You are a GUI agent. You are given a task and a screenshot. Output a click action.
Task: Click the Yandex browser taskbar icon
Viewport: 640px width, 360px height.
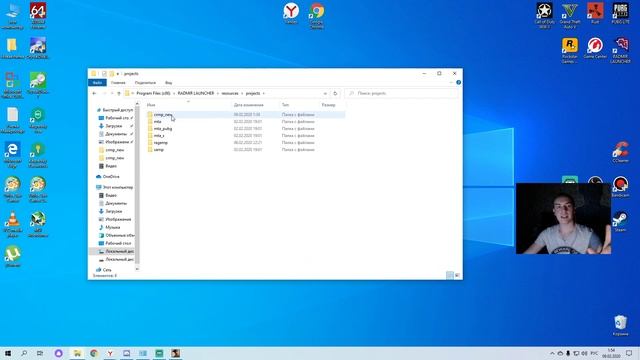coord(110,353)
